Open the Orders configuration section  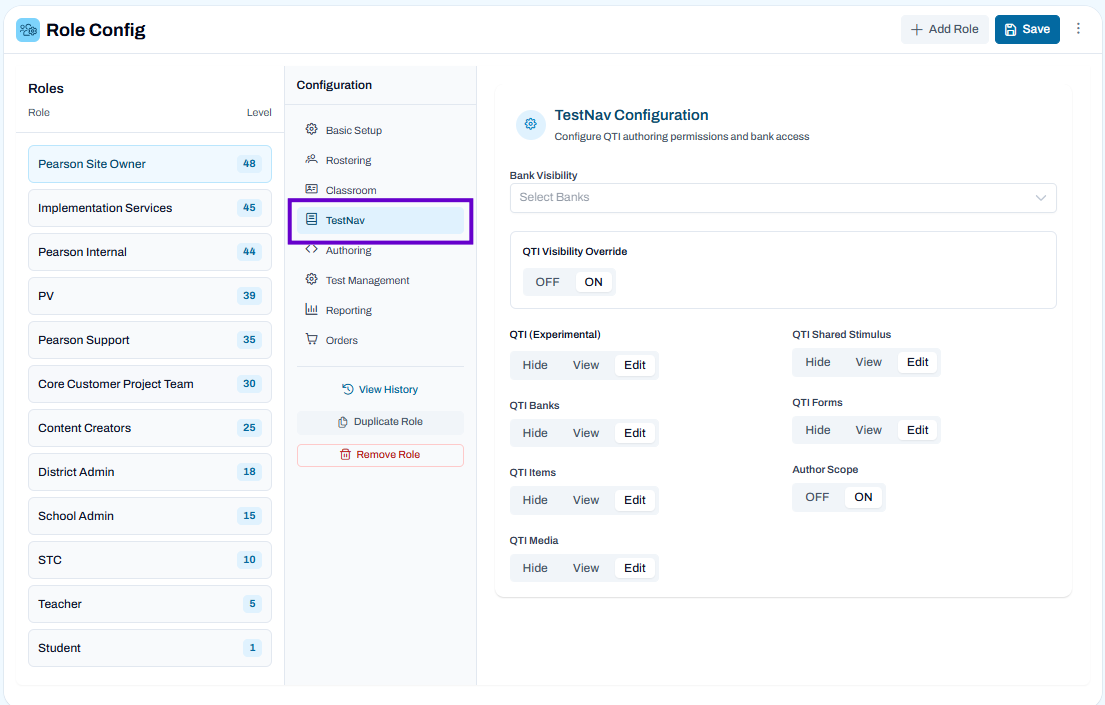[381, 340]
